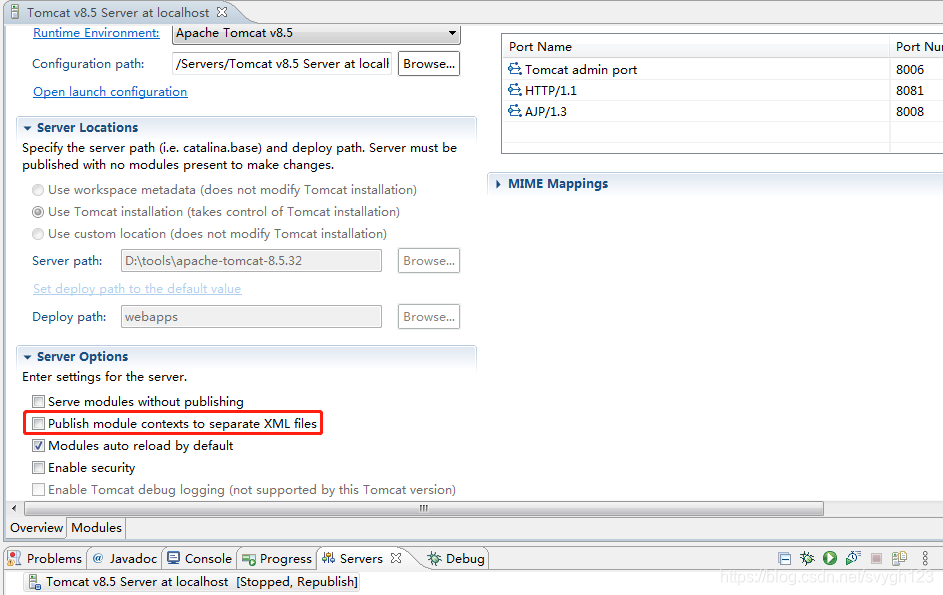Expand the MIME Mappings section

pos(498,184)
